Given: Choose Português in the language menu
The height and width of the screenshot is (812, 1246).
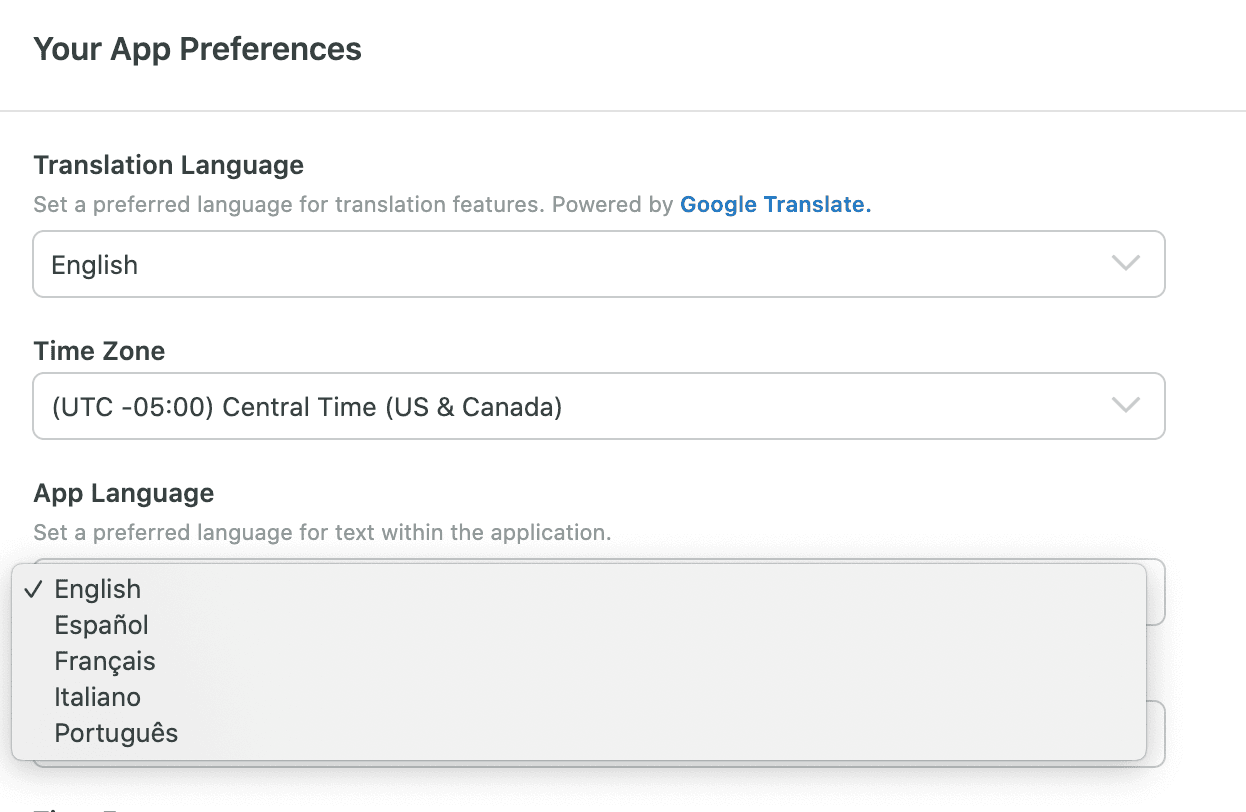Looking at the screenshot, I should pos(116,733).
